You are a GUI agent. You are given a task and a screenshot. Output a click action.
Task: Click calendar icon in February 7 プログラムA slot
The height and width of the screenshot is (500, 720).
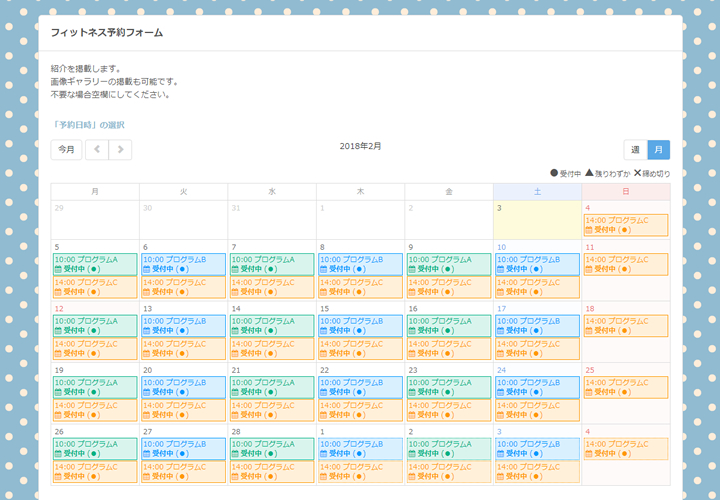tap(236, 269)
